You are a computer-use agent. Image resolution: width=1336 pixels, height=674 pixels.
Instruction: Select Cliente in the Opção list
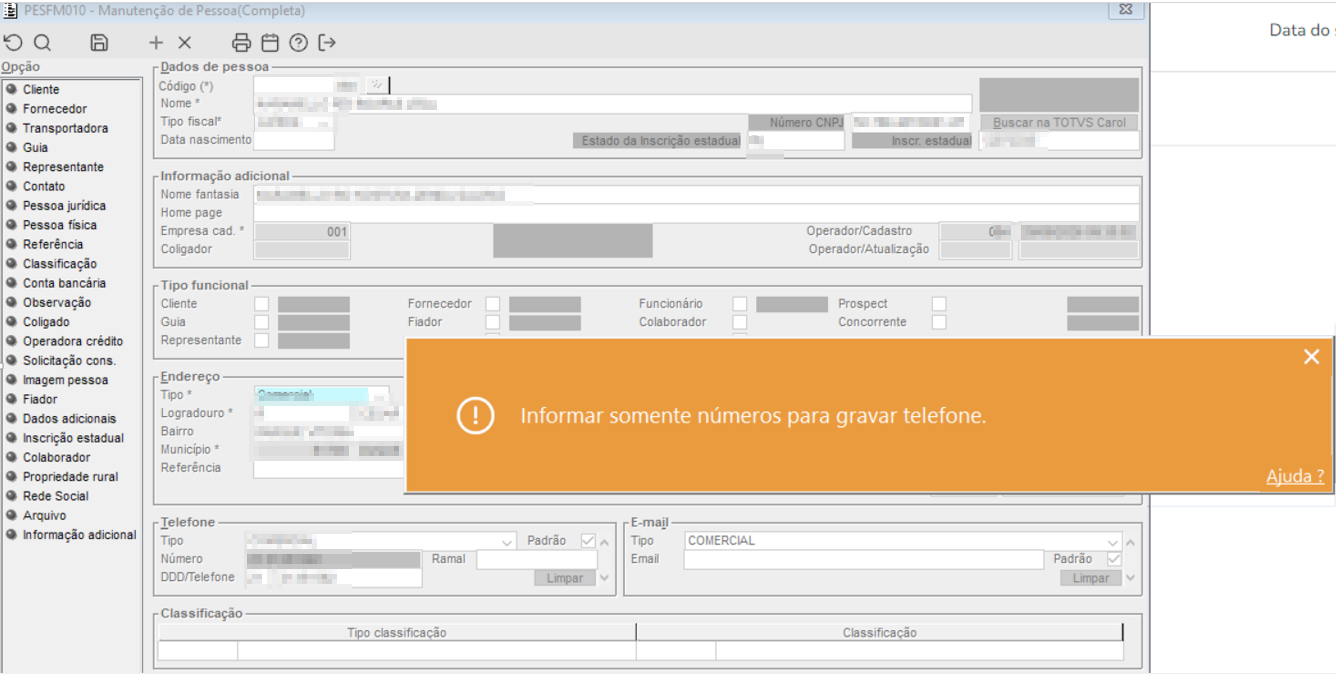41,90
